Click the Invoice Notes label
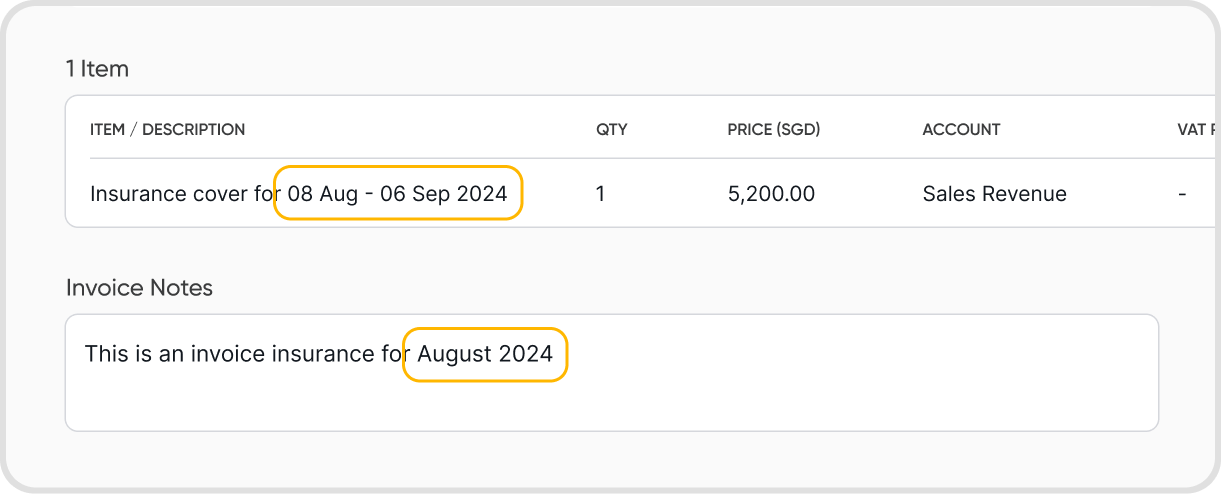Image resolution: width=1221 pixels, height=494 pixels. point(139,288)
